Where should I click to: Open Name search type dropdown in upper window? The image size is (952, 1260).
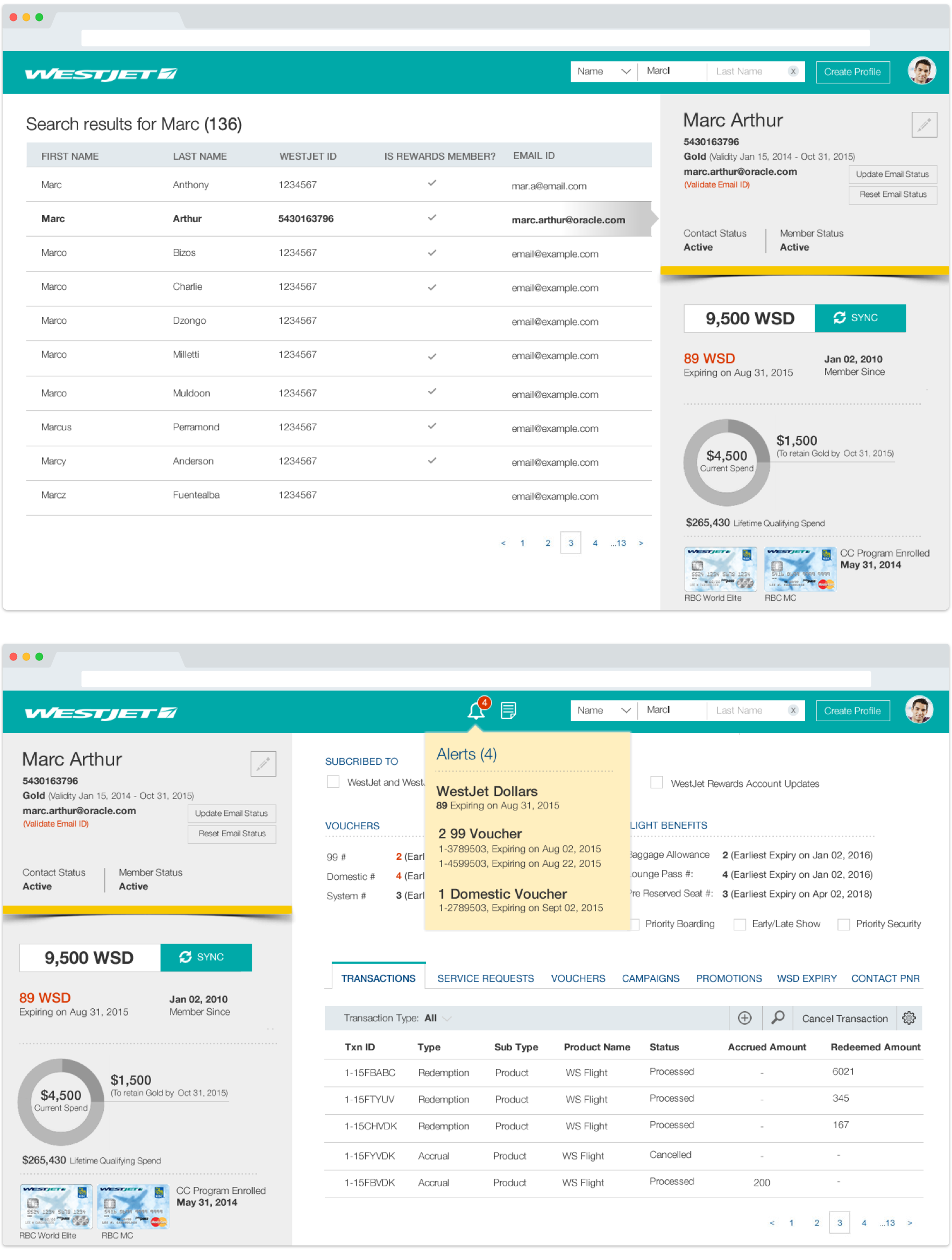[x=604, y=71]
